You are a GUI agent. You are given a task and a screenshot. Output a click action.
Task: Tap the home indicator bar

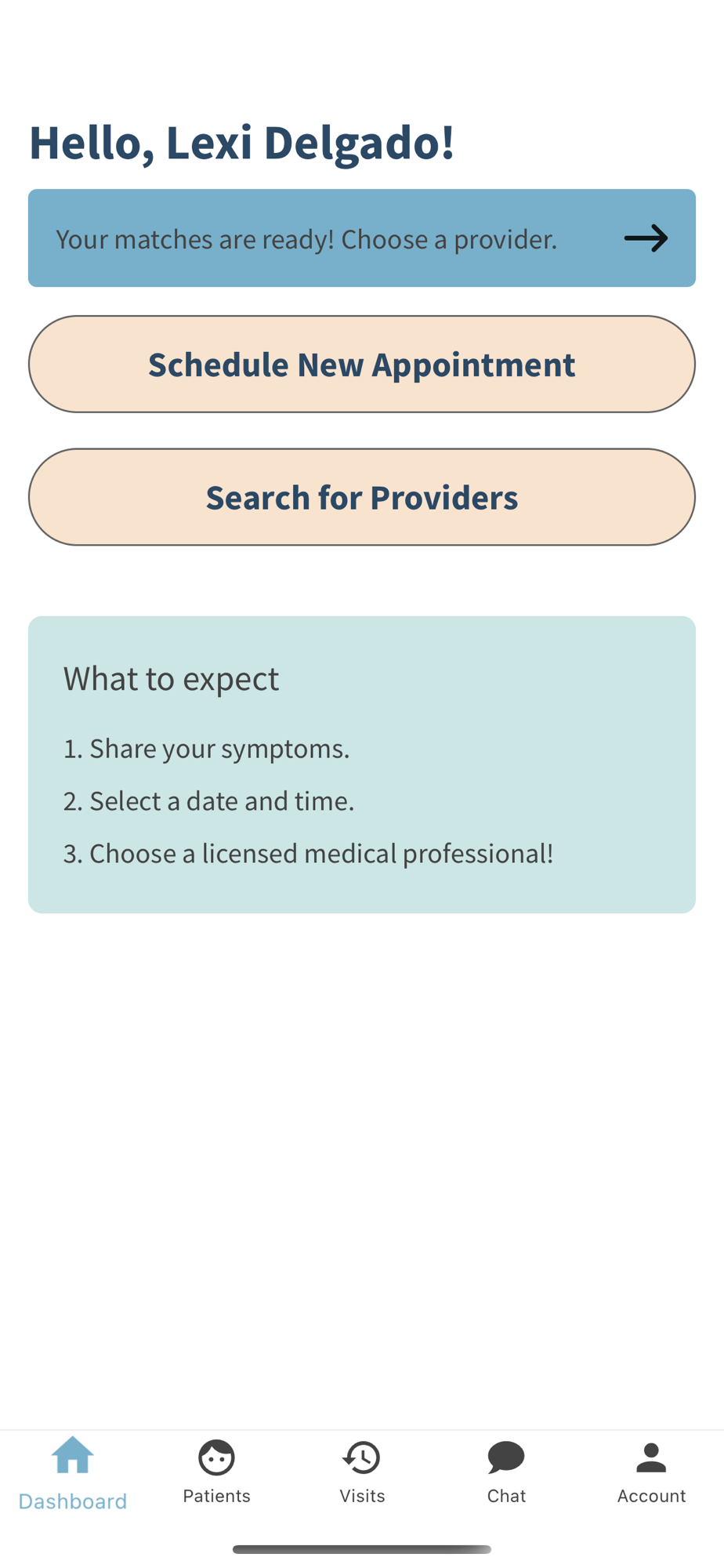click(x=362, y=1549)
